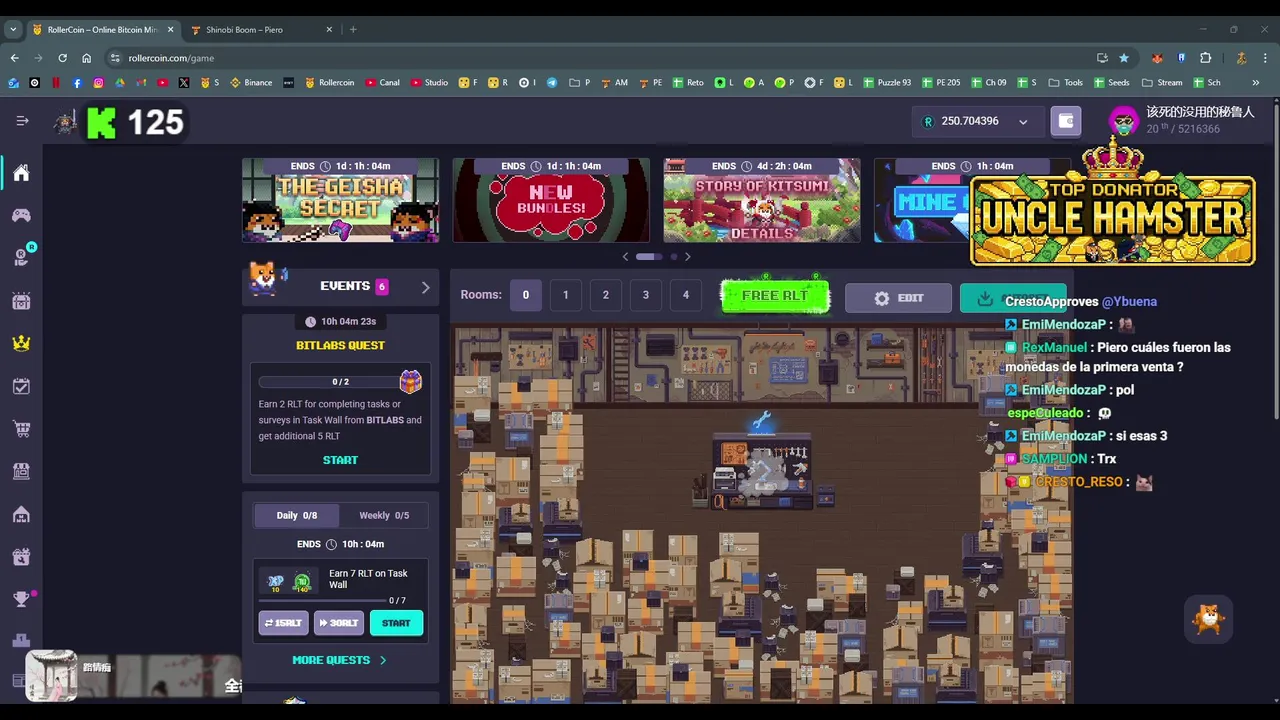
Task: Show more bookmarks with the double chevron
Action: [1255, 83]
